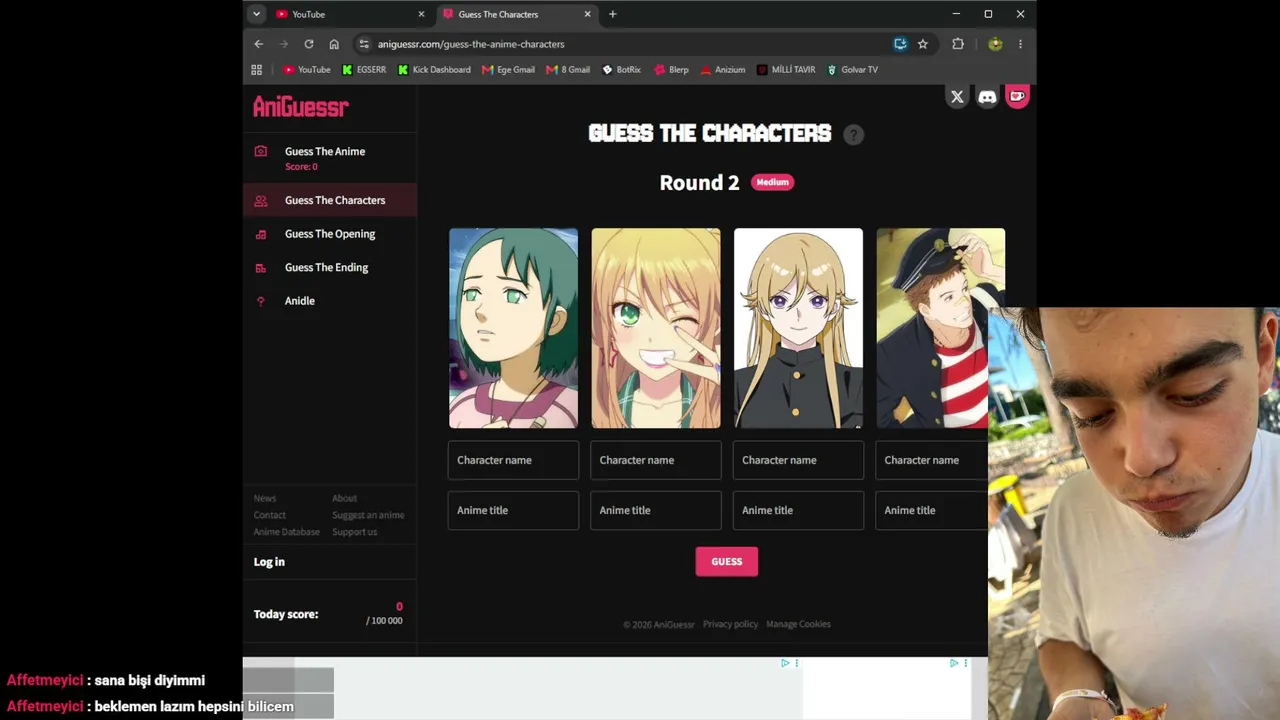Open AniGuessr's X (Twitter) page
1280x720 pixels.
pyautogui.click(x=957, y=97)
